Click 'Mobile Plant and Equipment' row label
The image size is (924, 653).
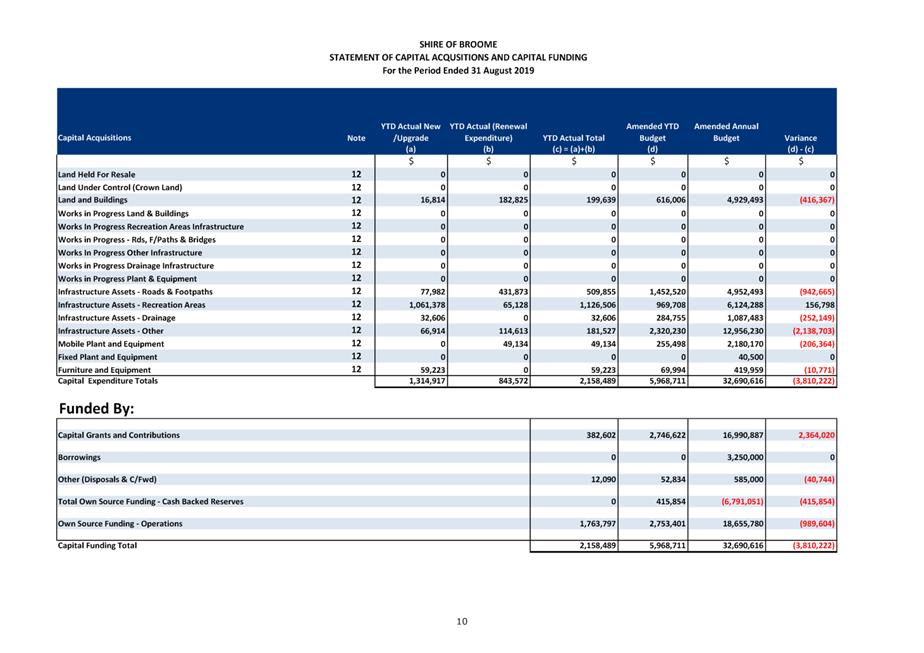111,344
